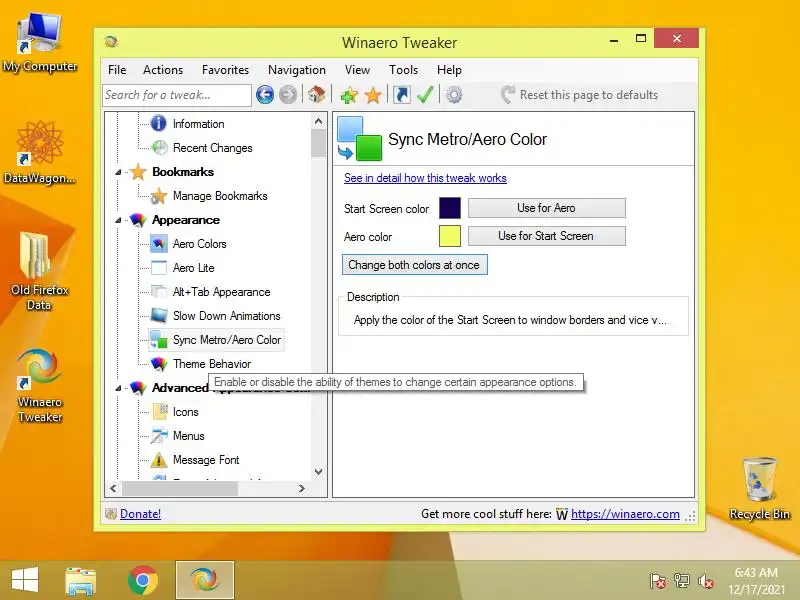Click the Winaero Tweaker title bar icon

[x=111, y=41]
